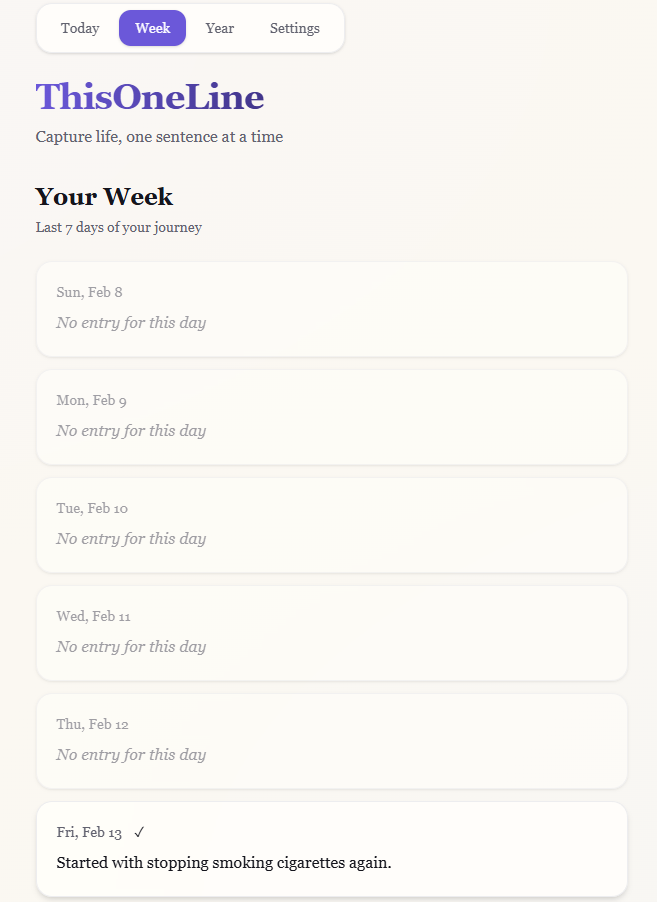Open the Tue, Feb 10 entry card

331,524
